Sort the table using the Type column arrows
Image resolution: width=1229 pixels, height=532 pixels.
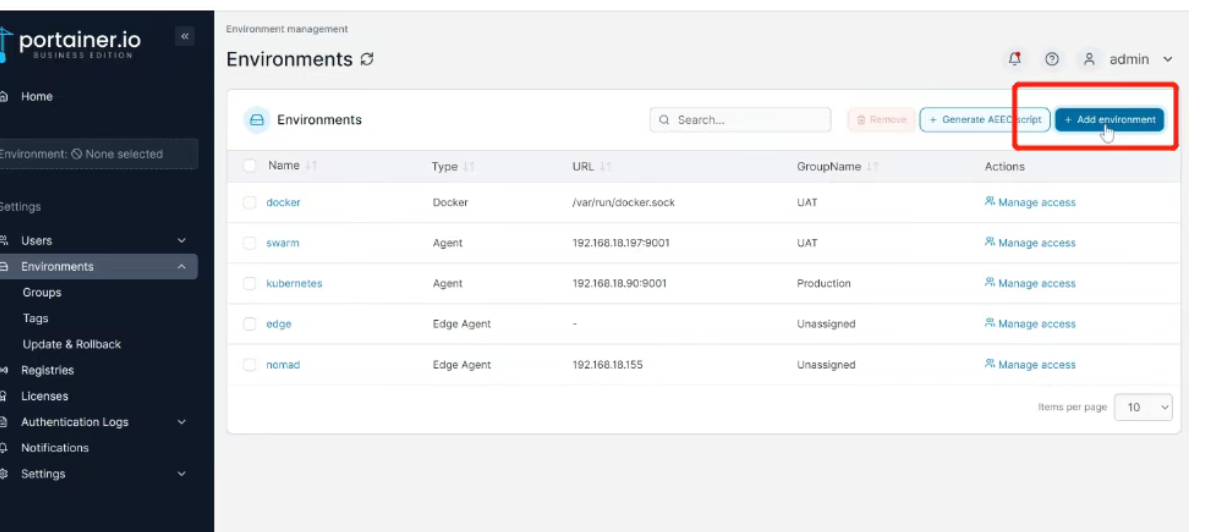point(468,167)
